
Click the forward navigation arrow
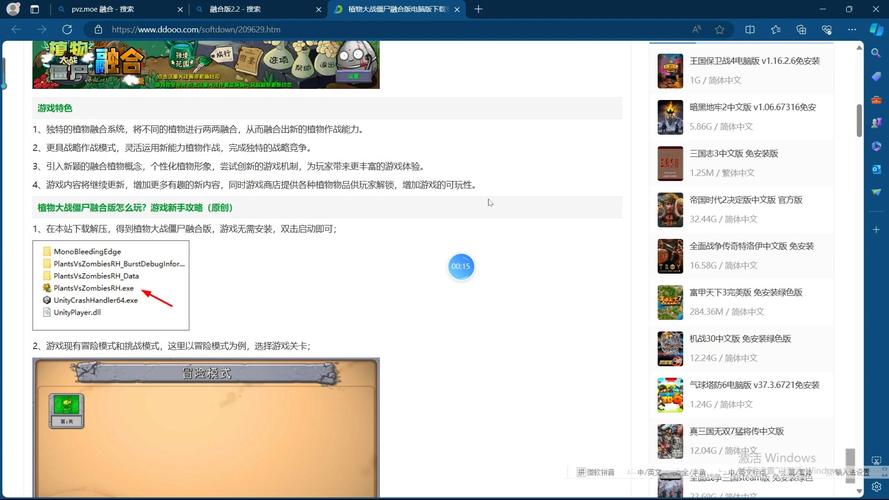pos(41,29)
